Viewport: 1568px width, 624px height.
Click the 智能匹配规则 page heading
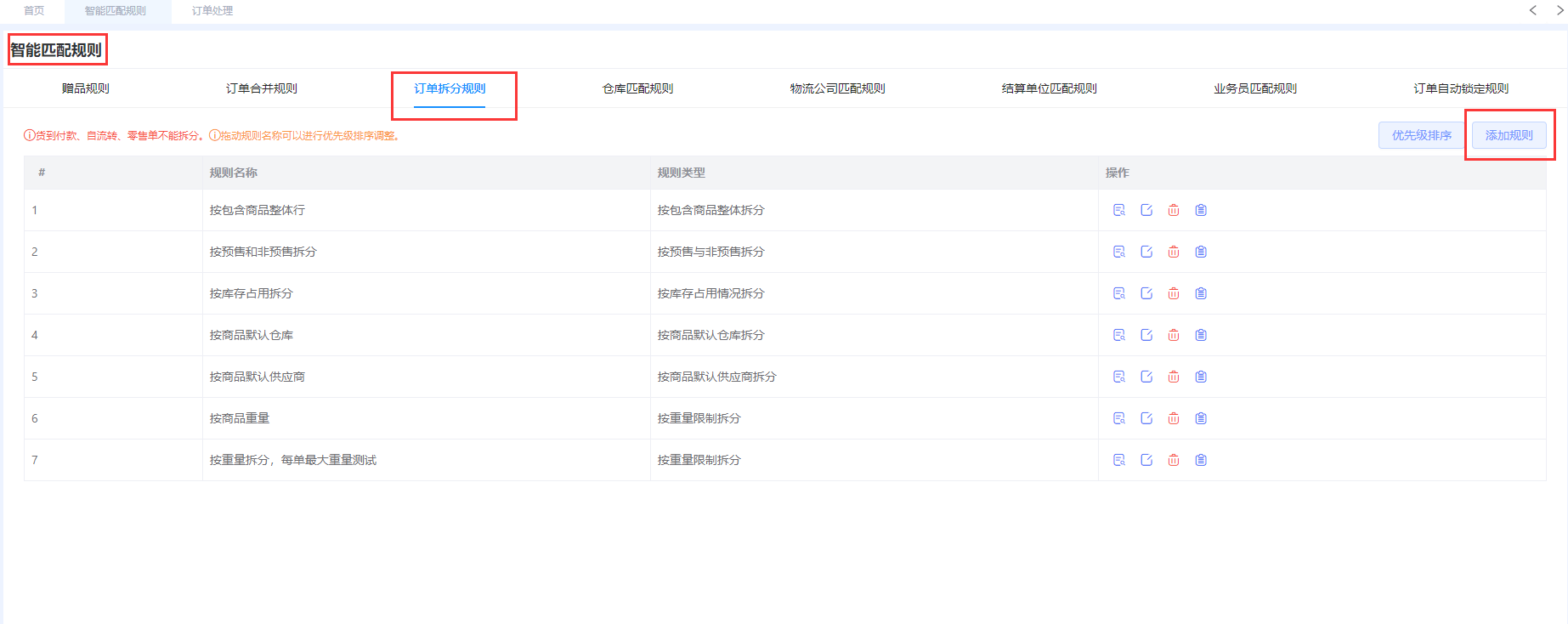(56, 50)
